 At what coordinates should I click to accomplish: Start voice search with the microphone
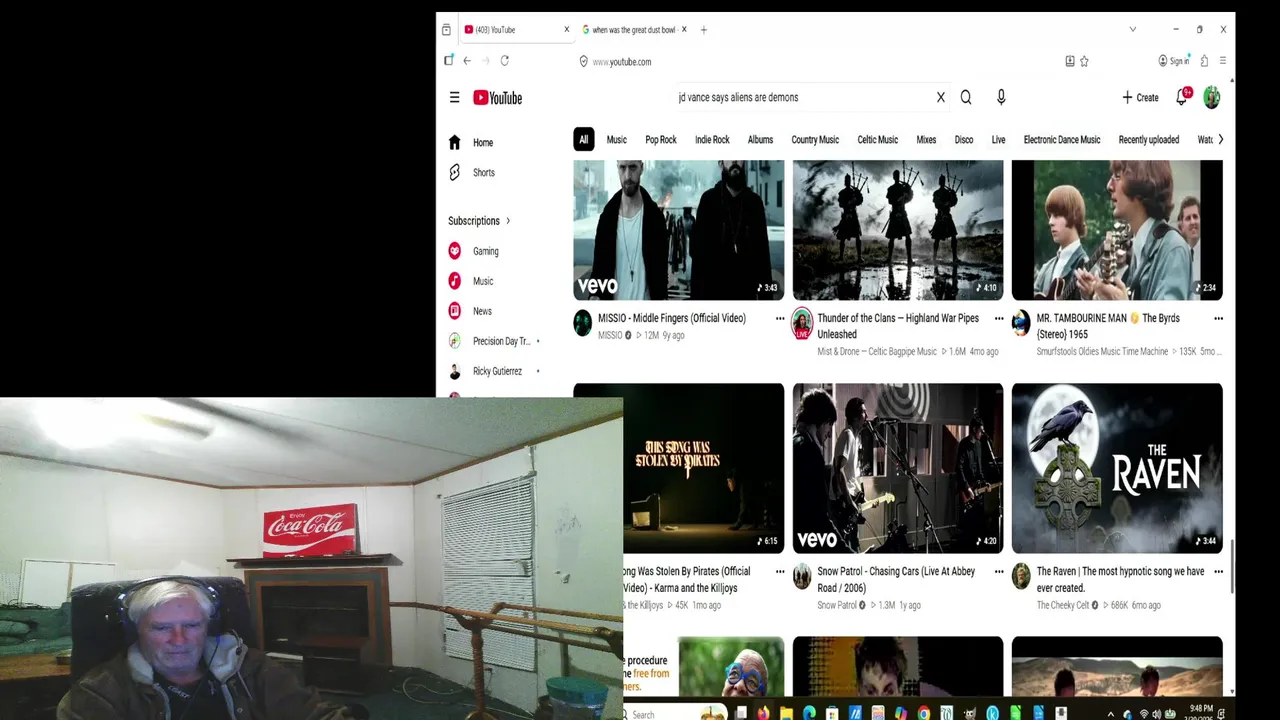pyautogui.click(x=1001, y=97)
